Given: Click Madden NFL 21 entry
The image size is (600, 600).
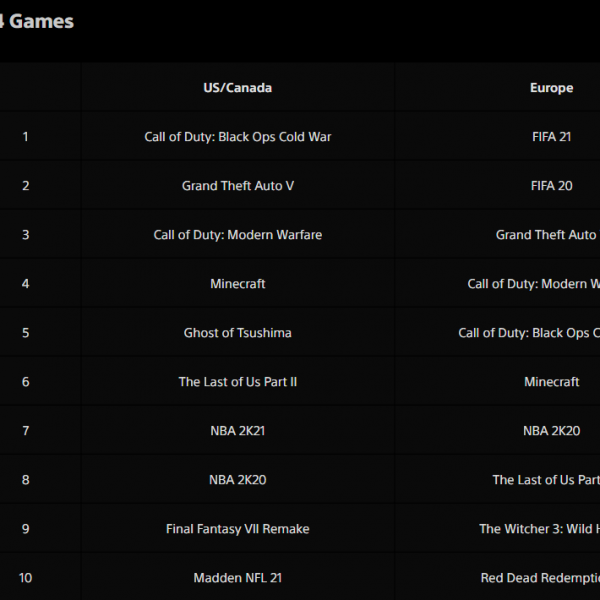Looking at the screenshot, I should (238, 577).
